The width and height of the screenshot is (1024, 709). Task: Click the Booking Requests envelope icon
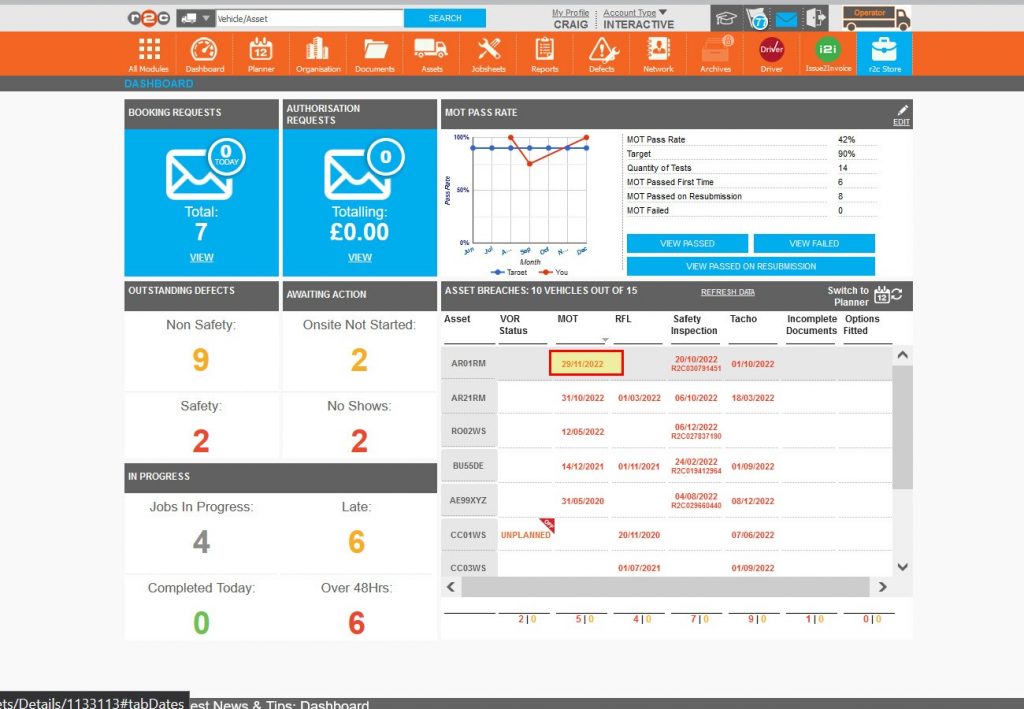(x=199, y=174)
